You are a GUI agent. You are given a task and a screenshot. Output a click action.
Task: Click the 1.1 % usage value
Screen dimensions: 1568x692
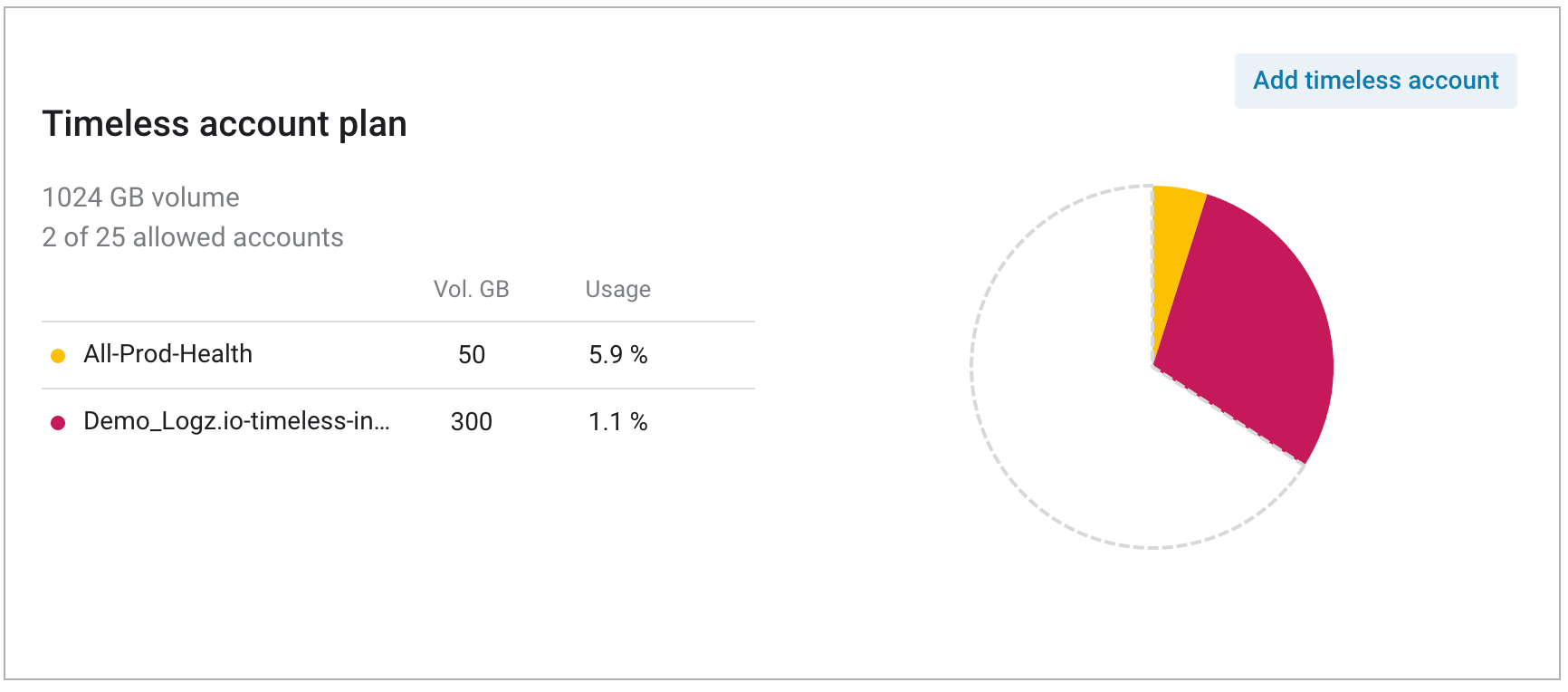(617, 422)
